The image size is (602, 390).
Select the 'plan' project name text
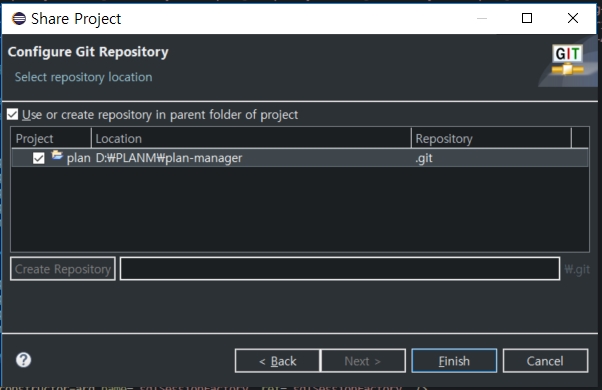pos(79,158)
